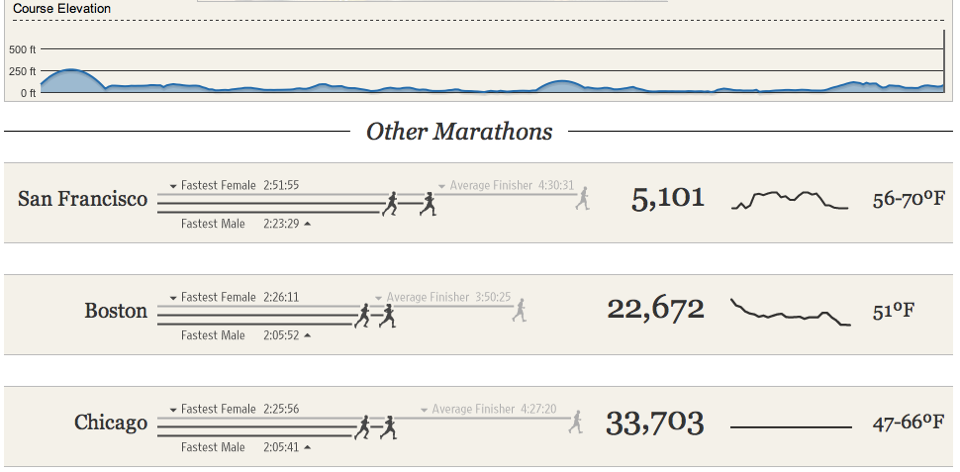Click San Francisco temperature 56-70°F
Viewport: 960px width, 472px height.
click(909, 199)
